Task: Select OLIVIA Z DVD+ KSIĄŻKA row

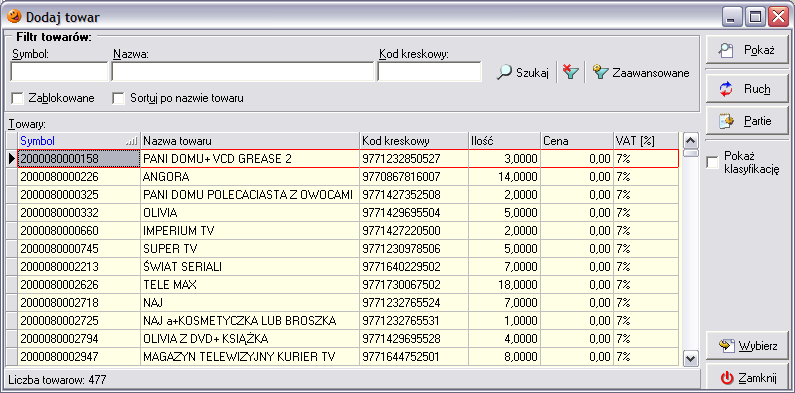Action: (x=348, y=339)
